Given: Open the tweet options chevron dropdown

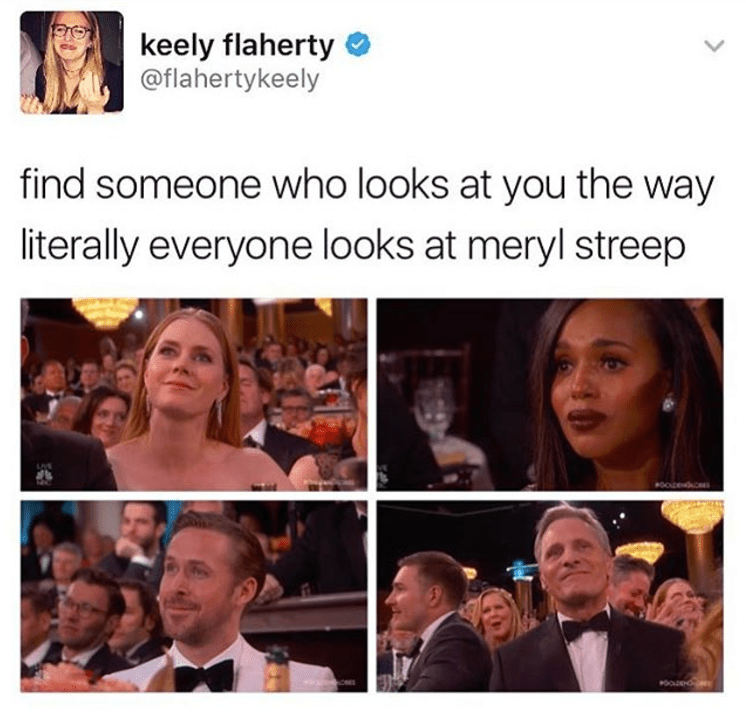Looking at the screenshot, I should pos(713,46).
